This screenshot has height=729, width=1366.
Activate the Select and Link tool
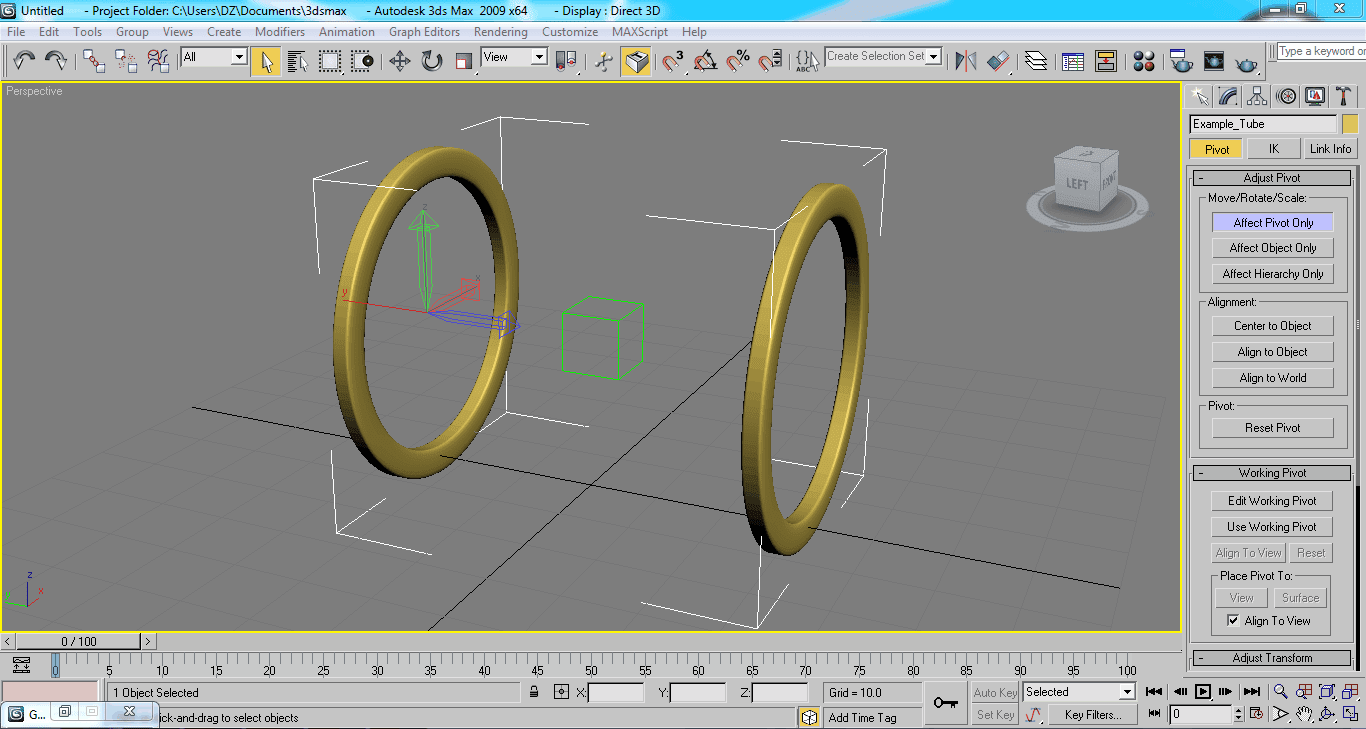click(95, 61)
